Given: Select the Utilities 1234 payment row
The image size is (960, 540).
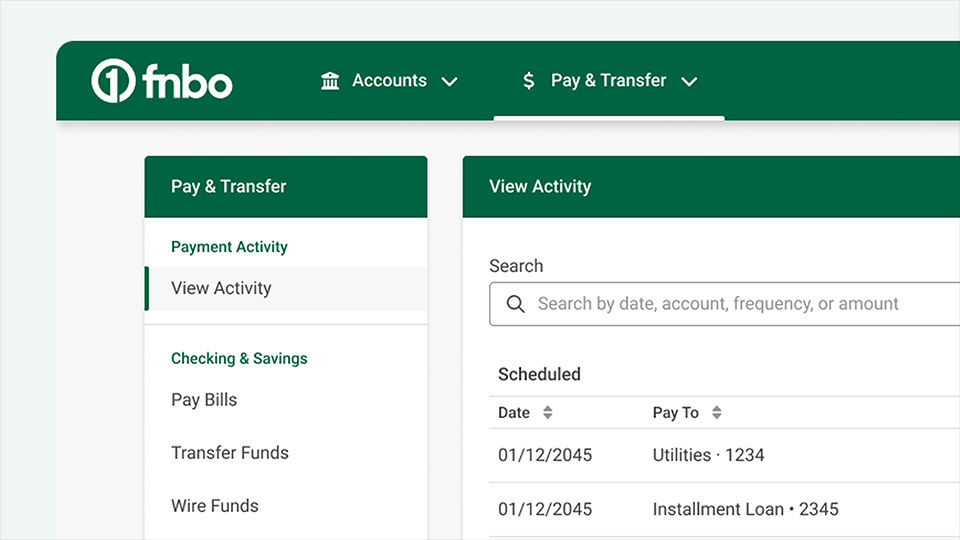Looking at the screenshot, I should tap(724, 455).
